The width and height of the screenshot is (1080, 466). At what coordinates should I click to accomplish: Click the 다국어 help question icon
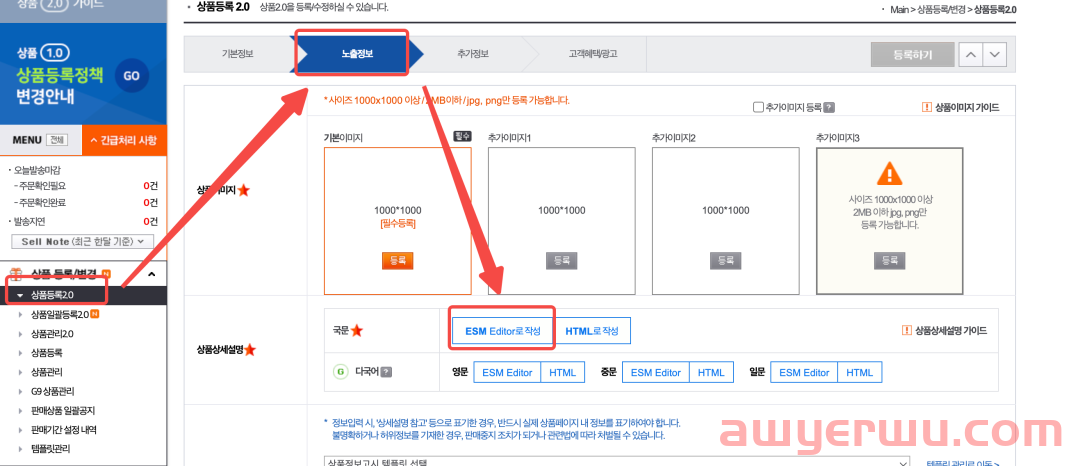tap(386, 372)
